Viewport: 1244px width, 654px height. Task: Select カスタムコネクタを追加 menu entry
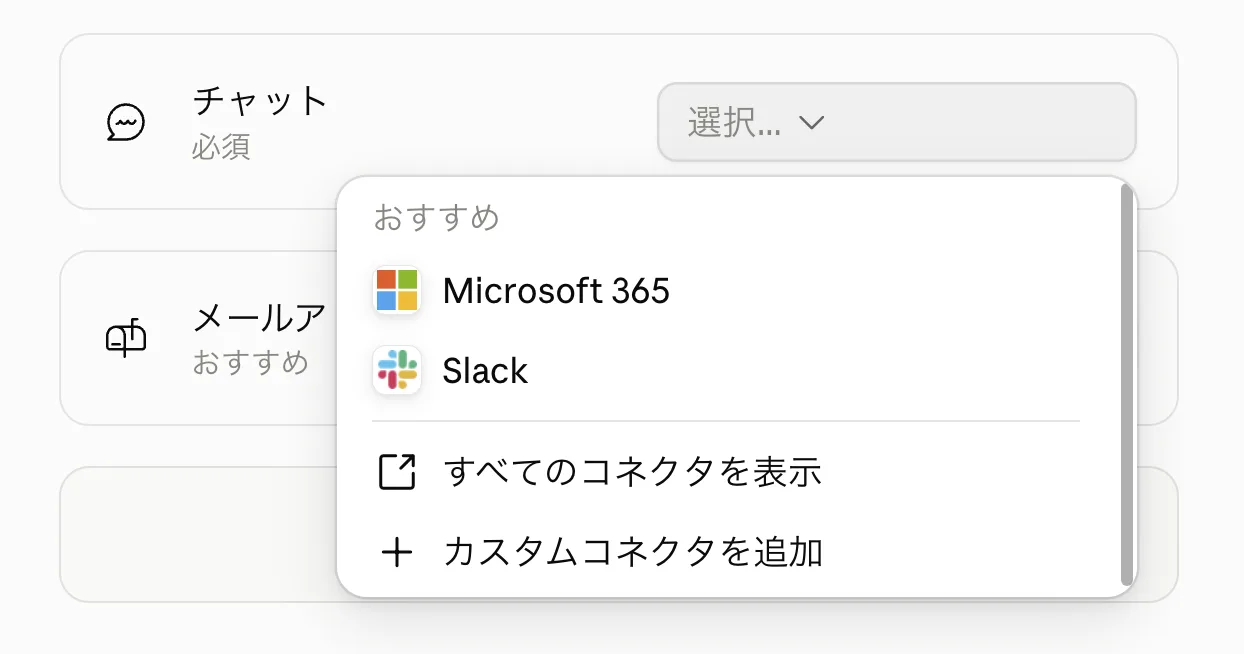pyautogui.click(x=726, y=552)
